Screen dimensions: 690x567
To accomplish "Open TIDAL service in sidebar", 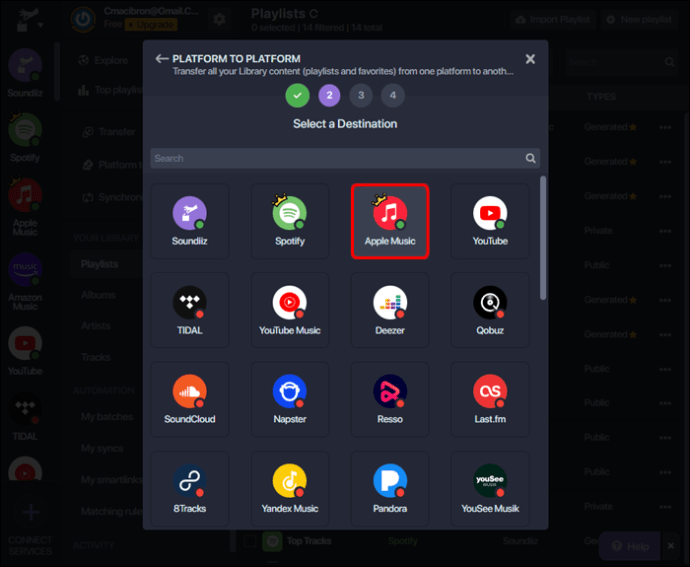I will pos(25,416).
